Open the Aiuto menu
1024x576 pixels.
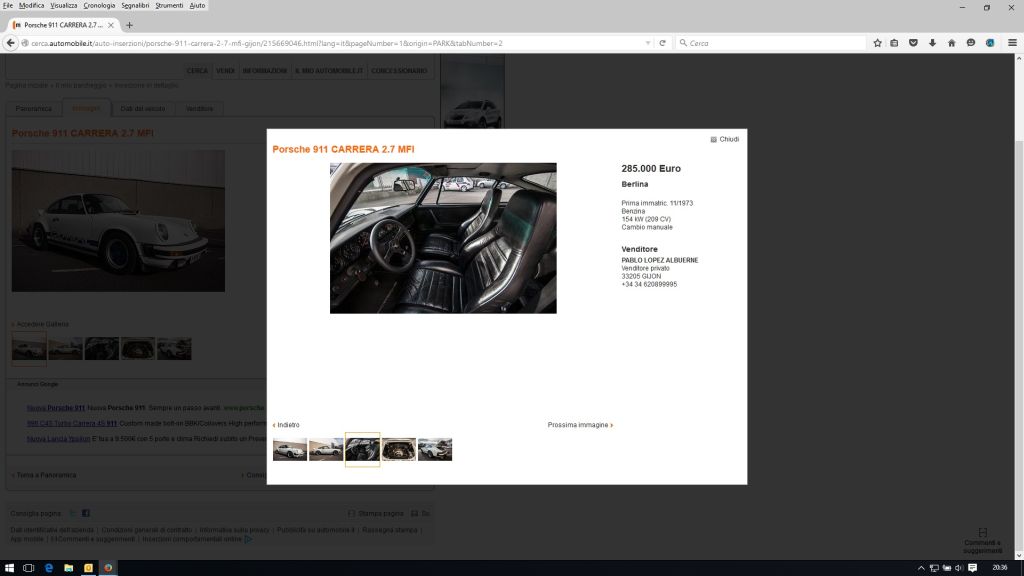[197, 5]
